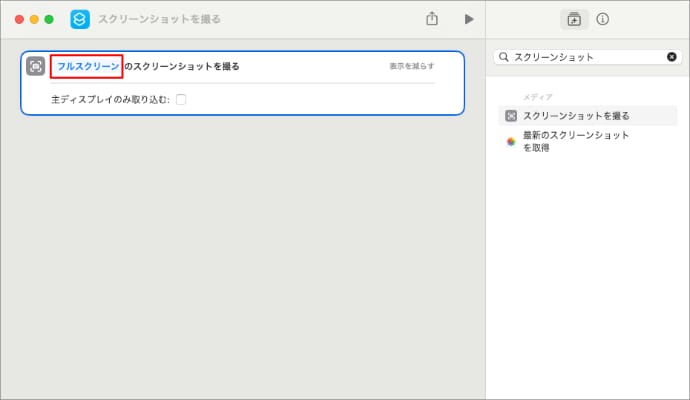Zoom the window with green button
690x400 pixels.
coord(49,19)
